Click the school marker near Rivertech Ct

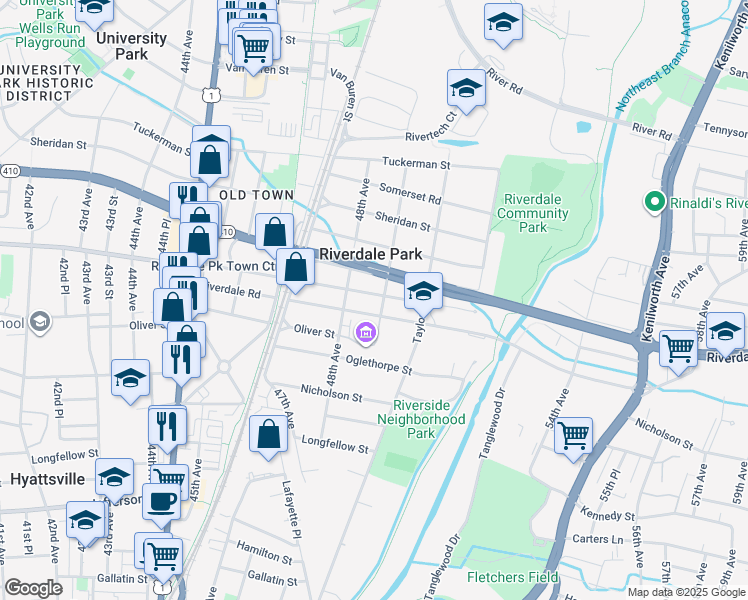pyautogui.click(x=466, y=91)
